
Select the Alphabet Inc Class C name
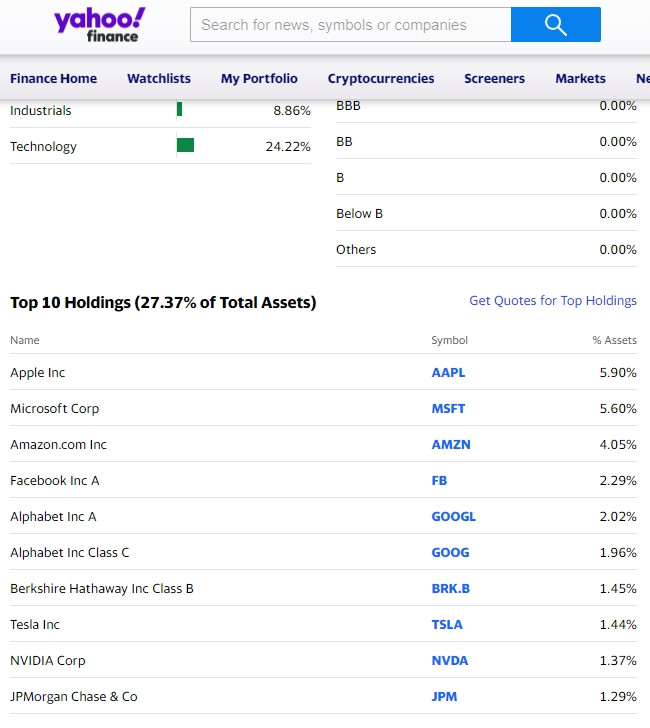[x=70, y=552]
